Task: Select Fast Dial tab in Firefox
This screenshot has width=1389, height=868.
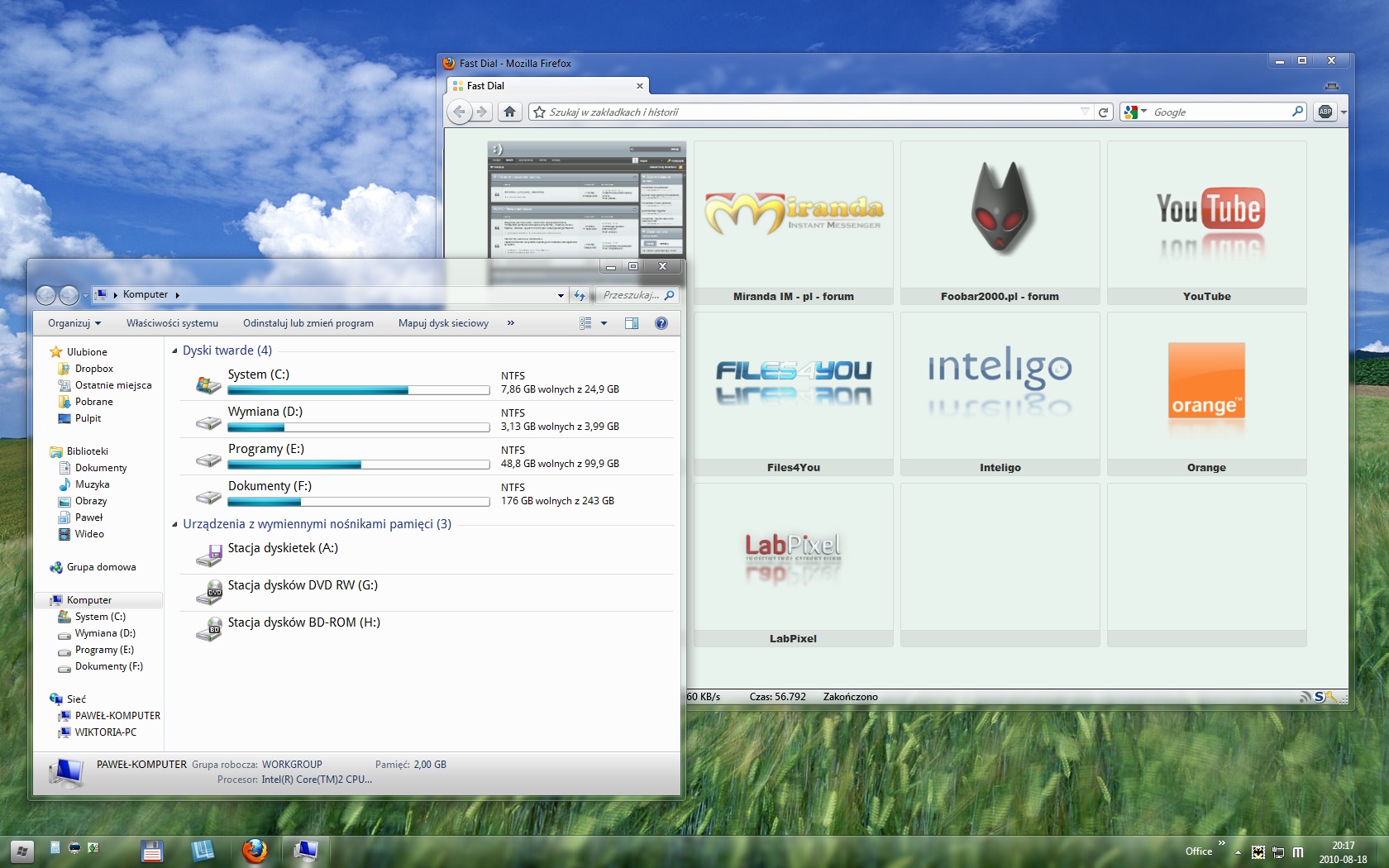Action: tap(547, 86)
